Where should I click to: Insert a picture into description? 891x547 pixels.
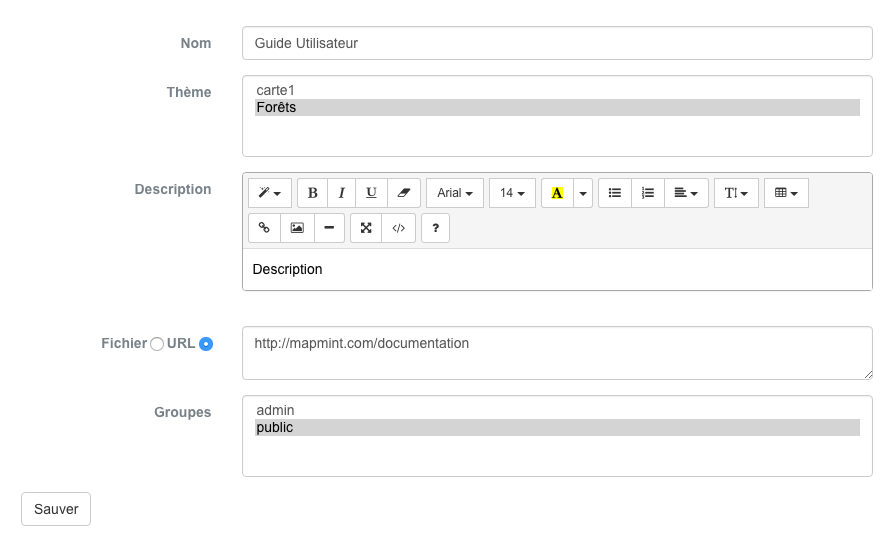click(x=297, y=228)
